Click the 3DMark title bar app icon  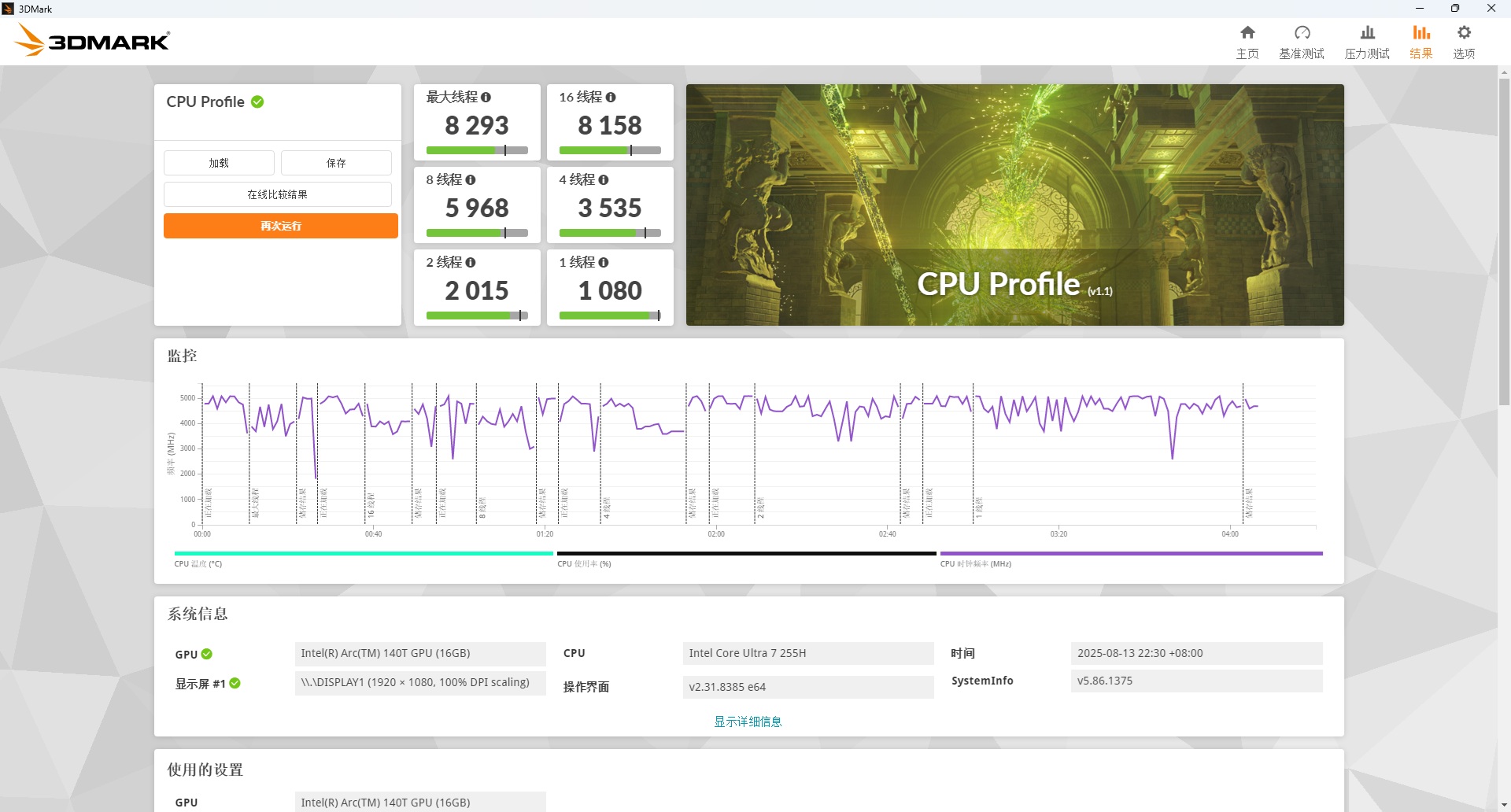coord(9,9)
